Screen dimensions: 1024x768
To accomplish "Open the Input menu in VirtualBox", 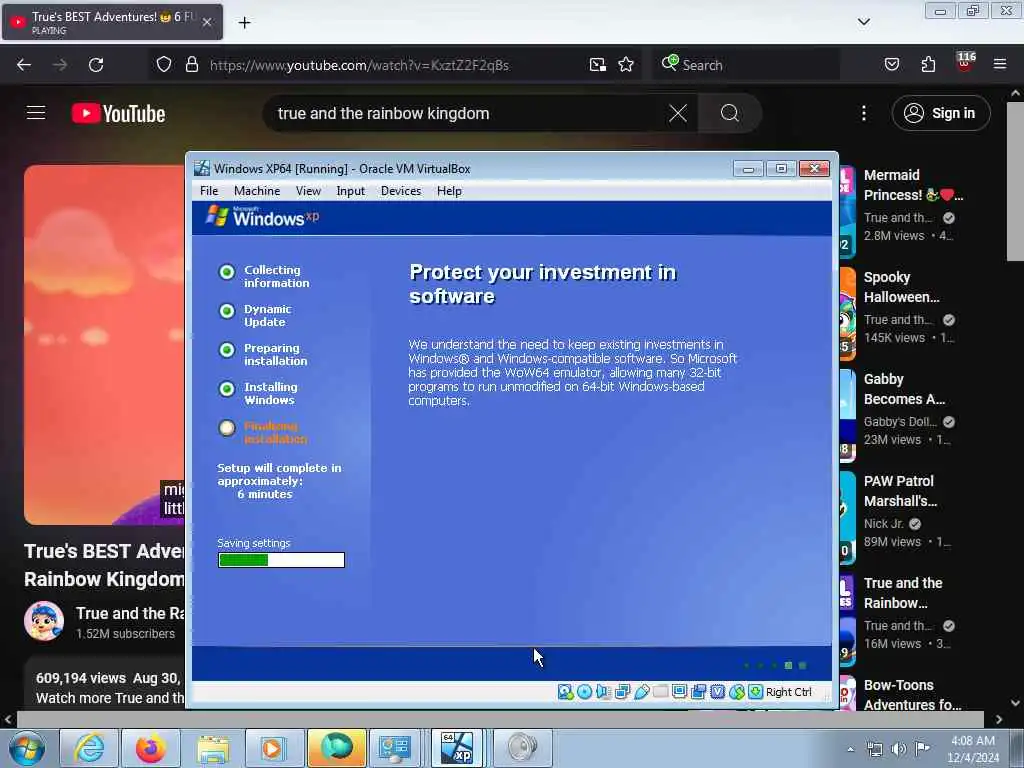I will pos(351,191).
